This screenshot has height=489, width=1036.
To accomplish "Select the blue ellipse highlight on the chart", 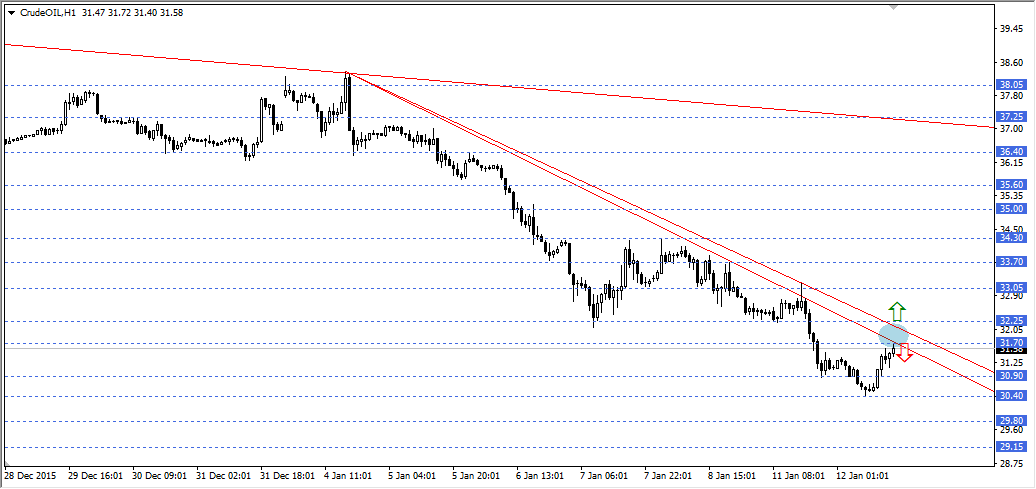I will click(x=893, y=335).
